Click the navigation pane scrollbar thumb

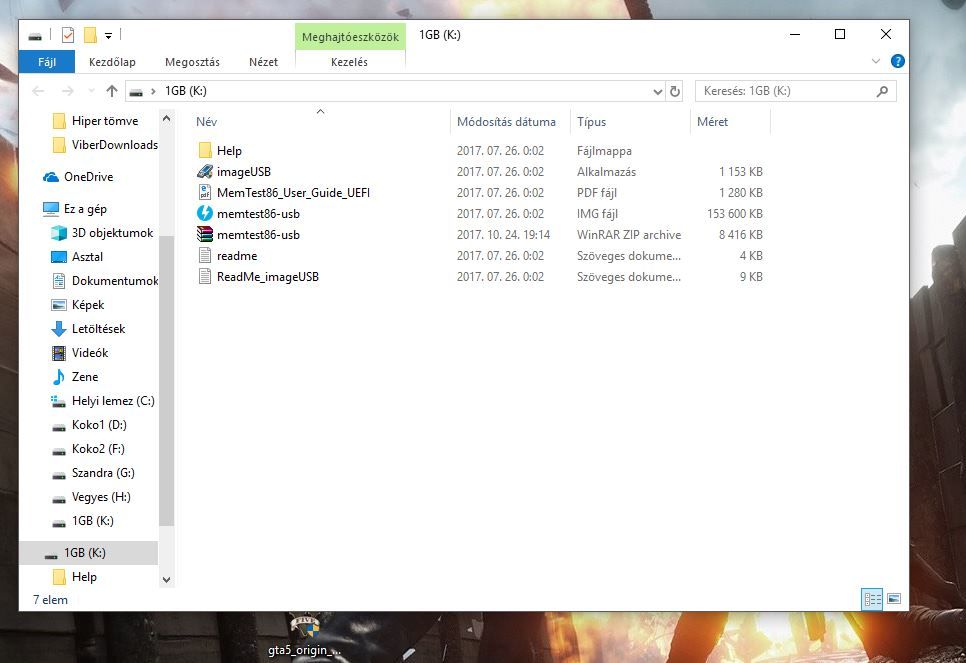(x=166, y=380)
